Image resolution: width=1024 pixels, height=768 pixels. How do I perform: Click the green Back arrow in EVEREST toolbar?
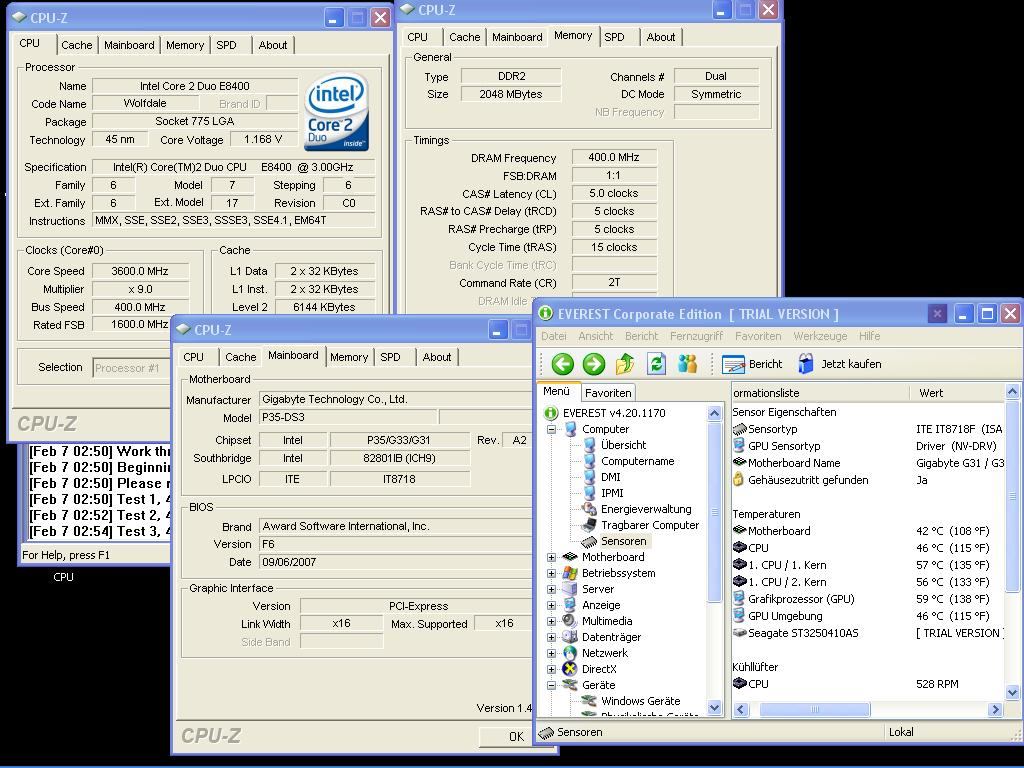pos(562,364)
